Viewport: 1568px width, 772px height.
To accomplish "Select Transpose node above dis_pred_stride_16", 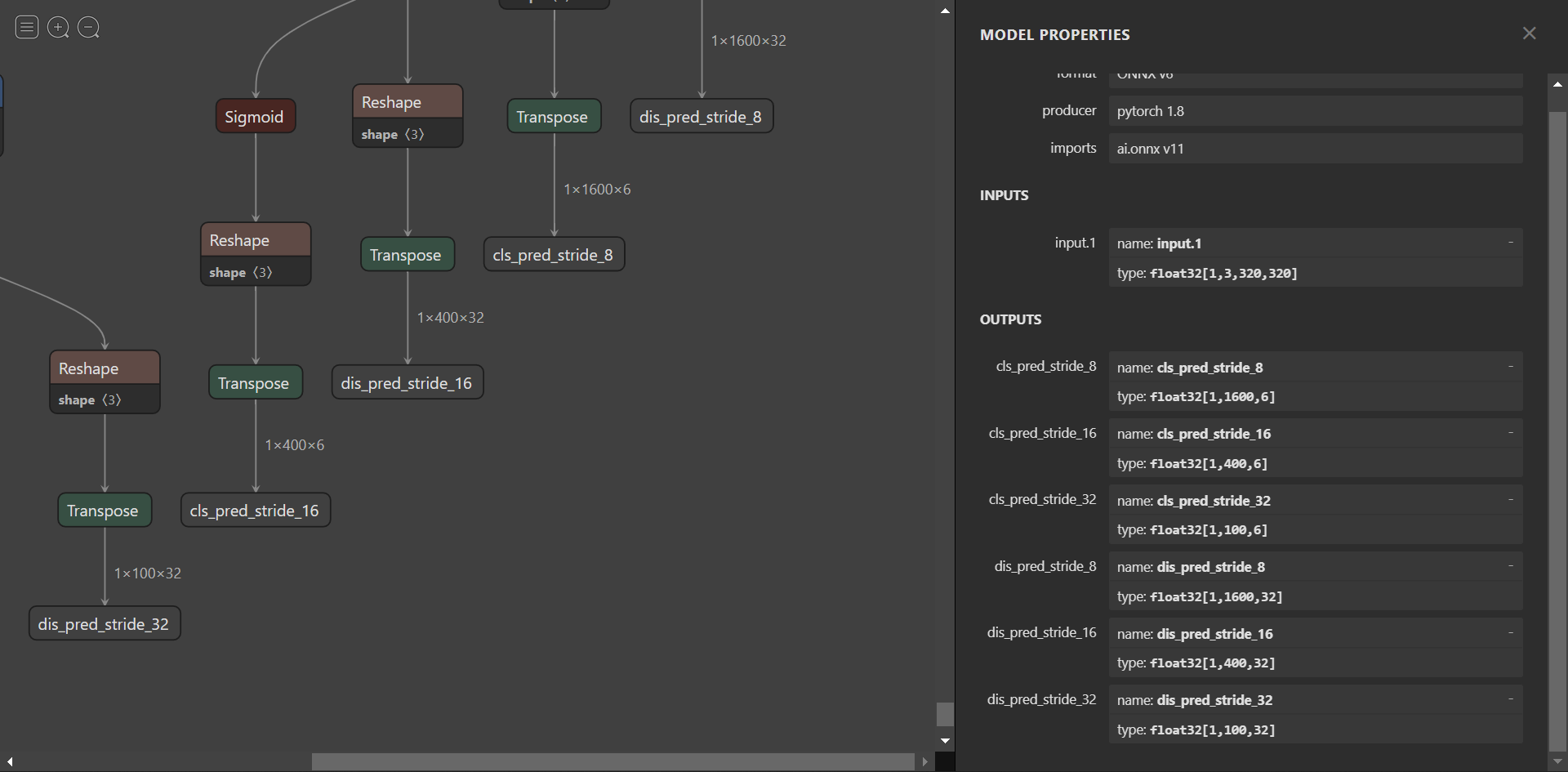I will [x=408, y=255].
